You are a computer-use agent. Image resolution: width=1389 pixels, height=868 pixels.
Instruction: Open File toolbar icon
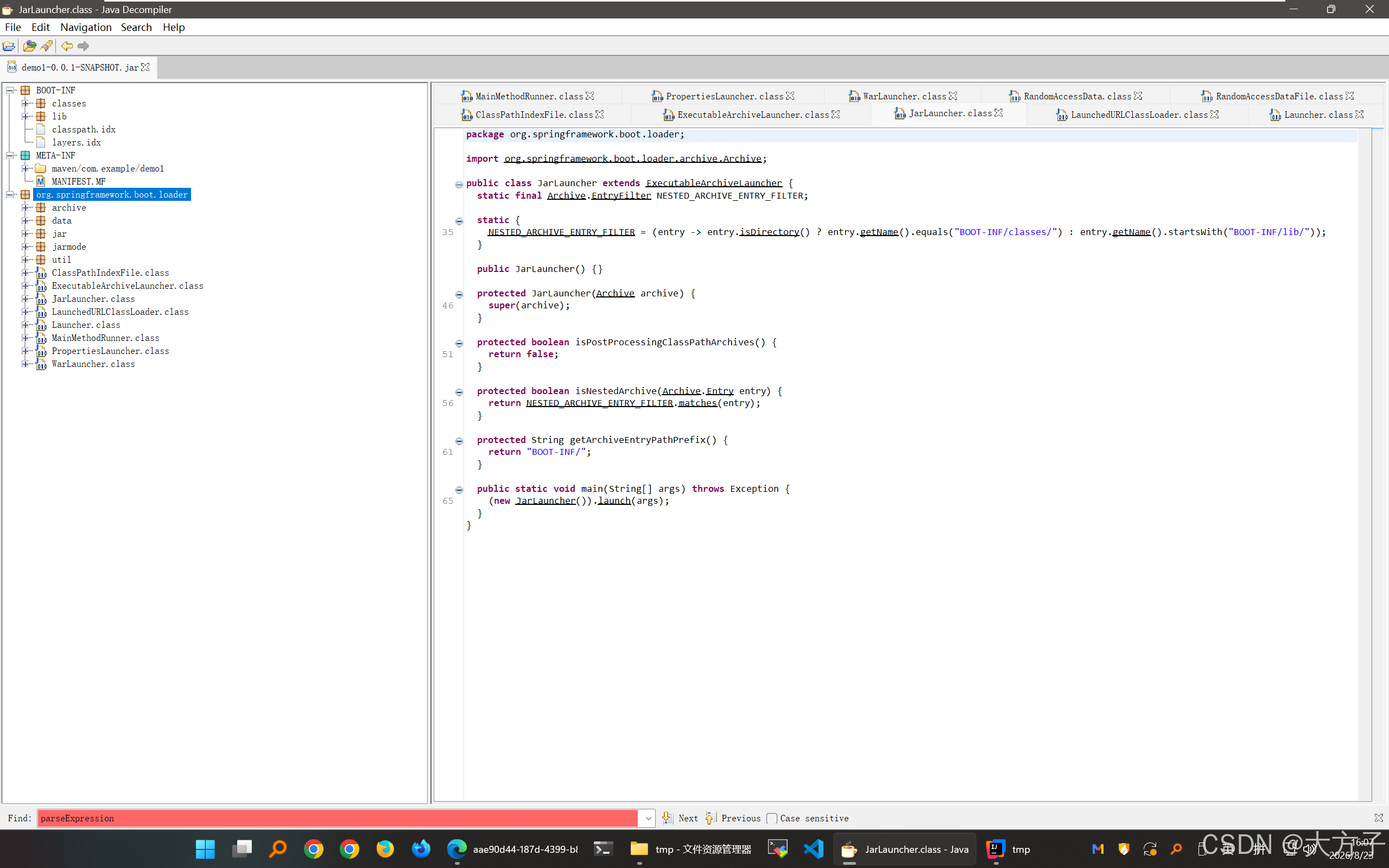9,46
